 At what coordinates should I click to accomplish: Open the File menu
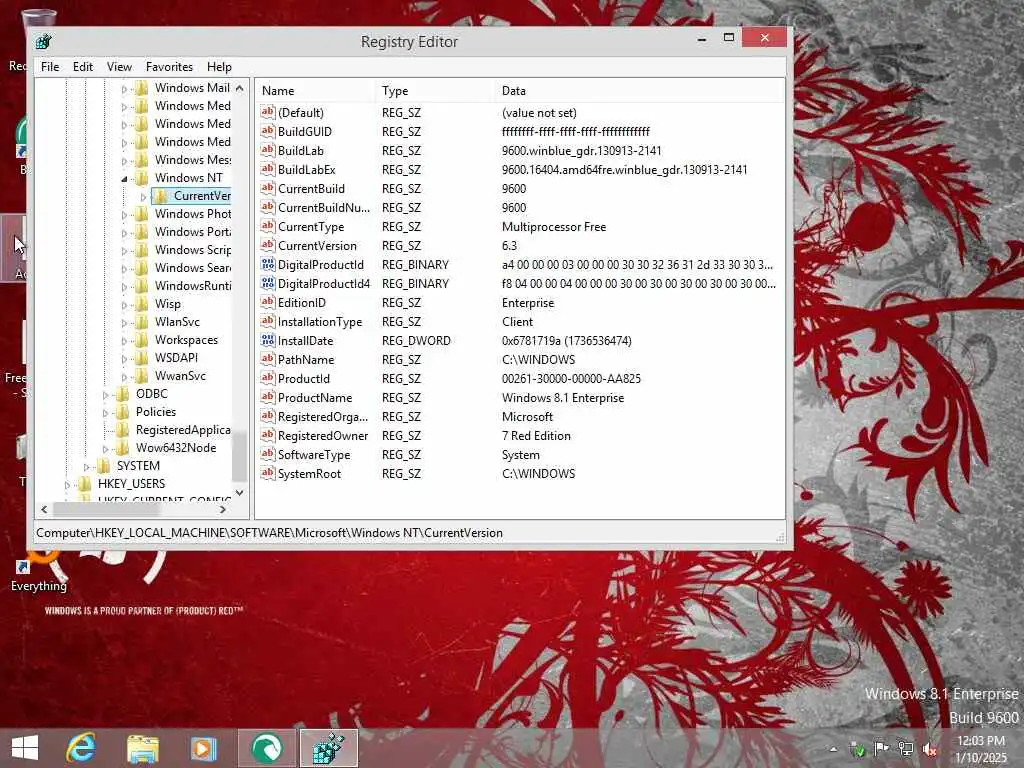(50, 67)
